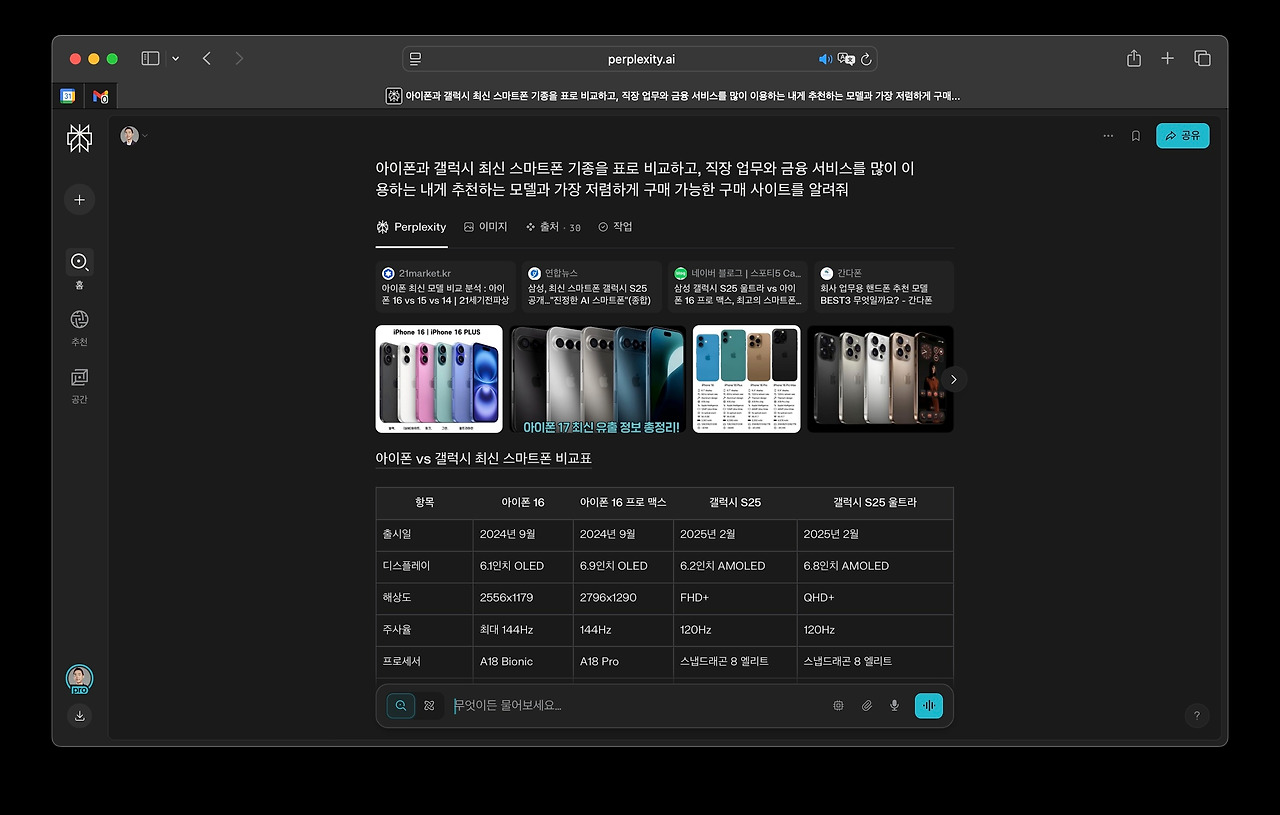Open pinned Google Calendar tab
The image size is (1280, 815).
click(x=68, y=96)
